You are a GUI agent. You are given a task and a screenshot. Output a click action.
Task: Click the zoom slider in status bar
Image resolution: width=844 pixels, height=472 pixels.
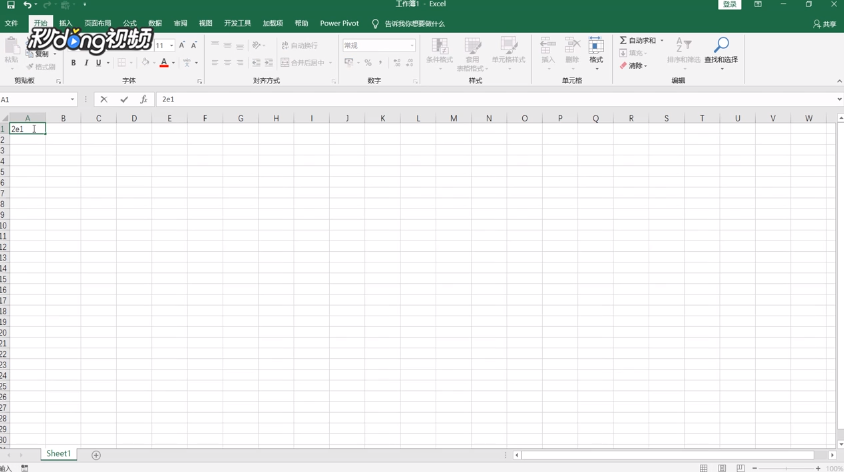[786, 469]
